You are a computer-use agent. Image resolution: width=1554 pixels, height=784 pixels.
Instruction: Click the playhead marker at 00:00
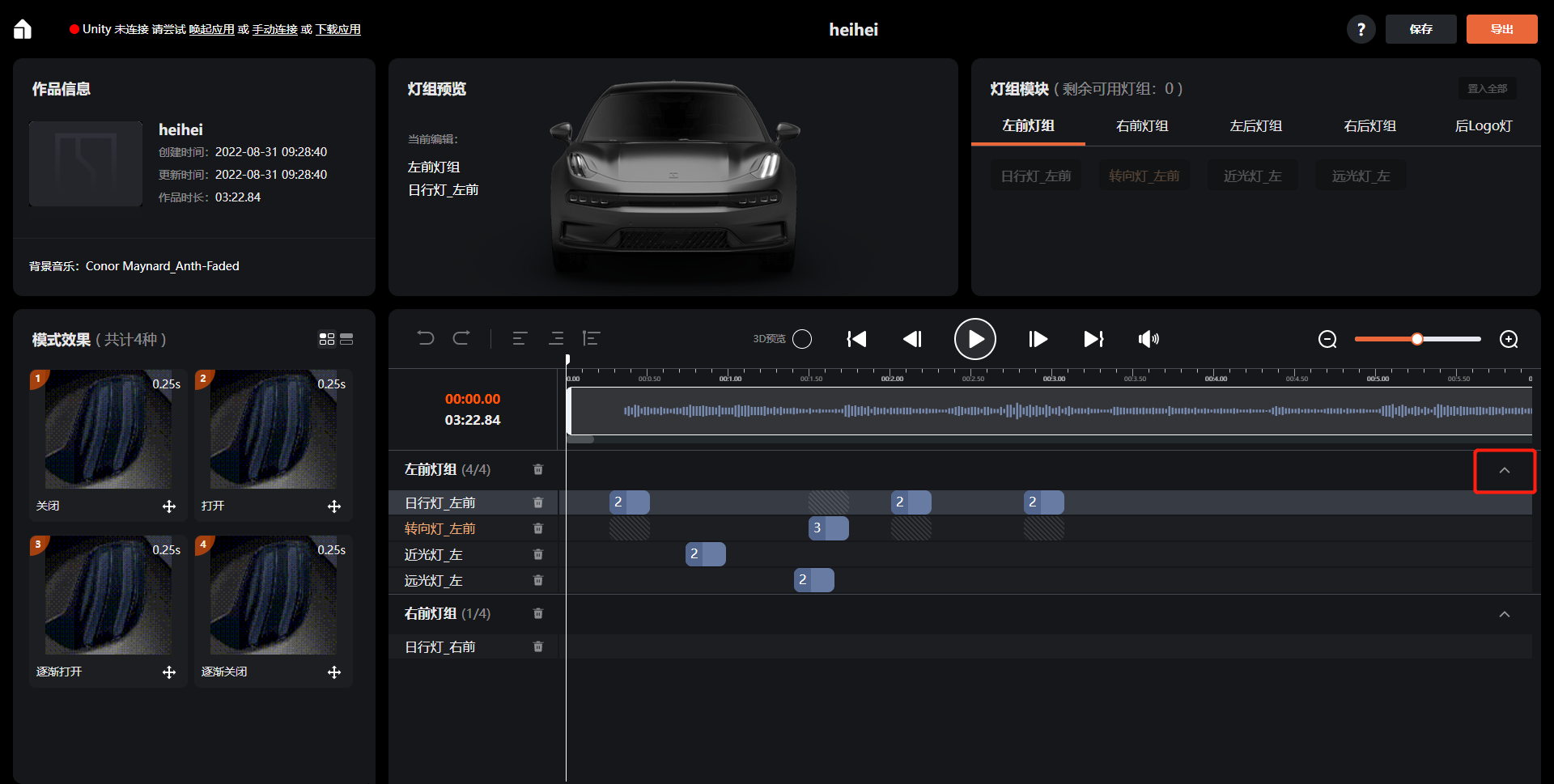[x=567, y=360]
